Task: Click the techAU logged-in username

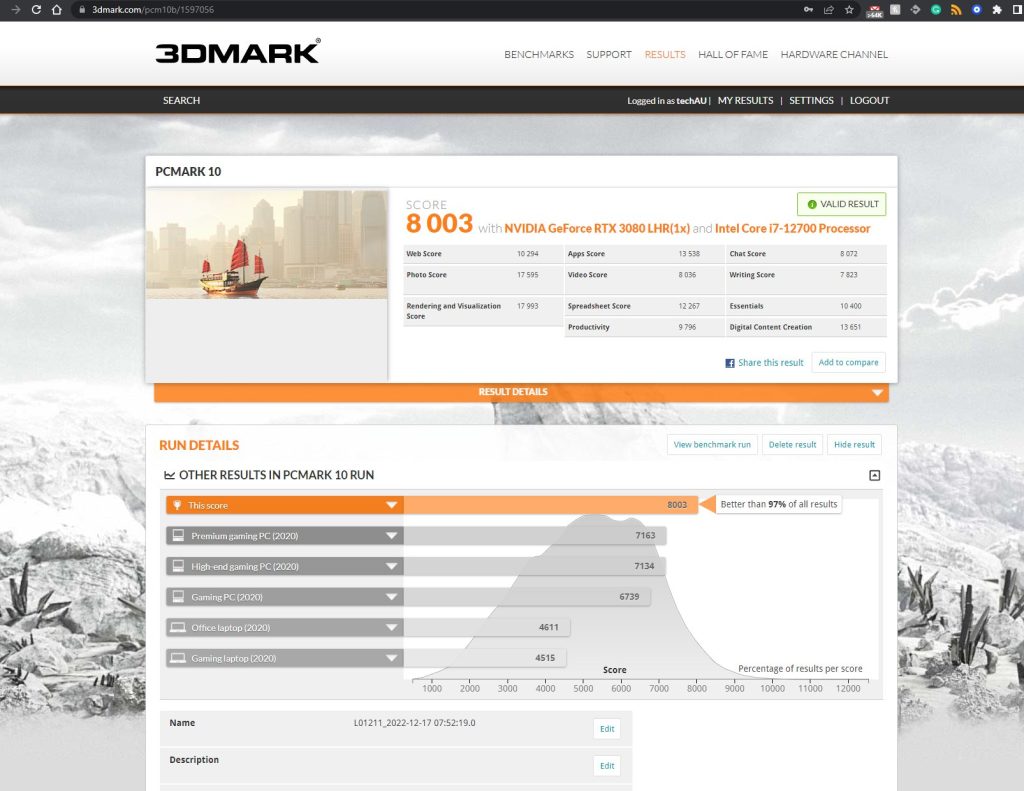Action: 692,101
